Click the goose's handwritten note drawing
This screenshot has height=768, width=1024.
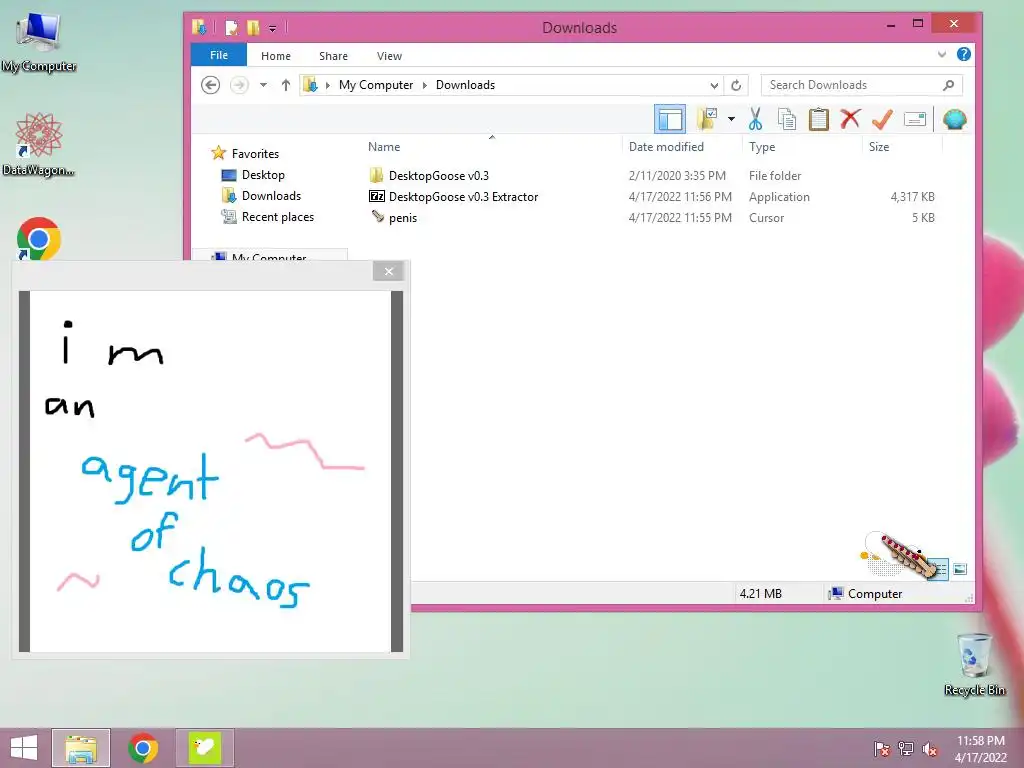point(210,471)
